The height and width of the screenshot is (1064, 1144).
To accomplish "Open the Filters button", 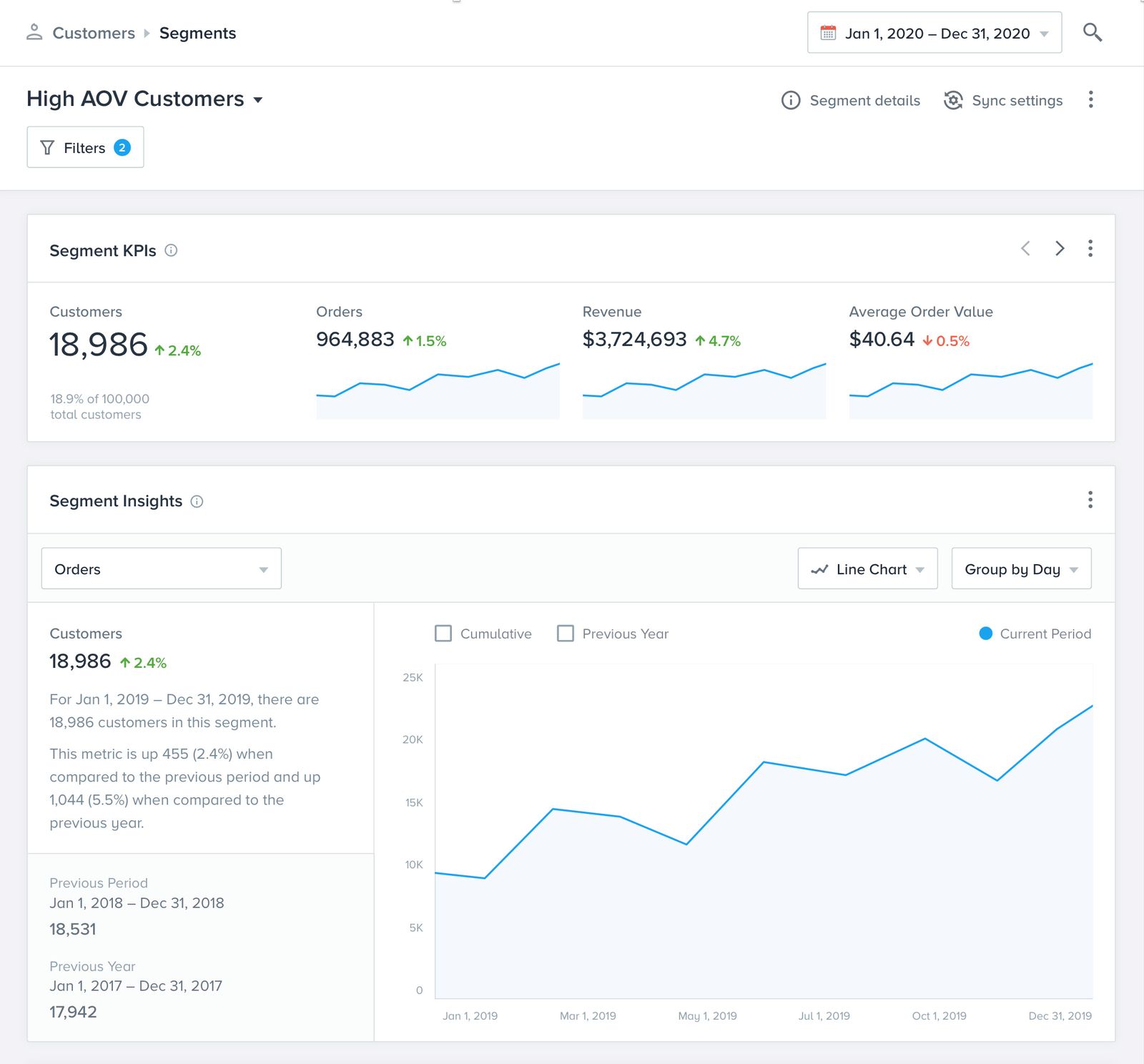I will tap(85, 147).
